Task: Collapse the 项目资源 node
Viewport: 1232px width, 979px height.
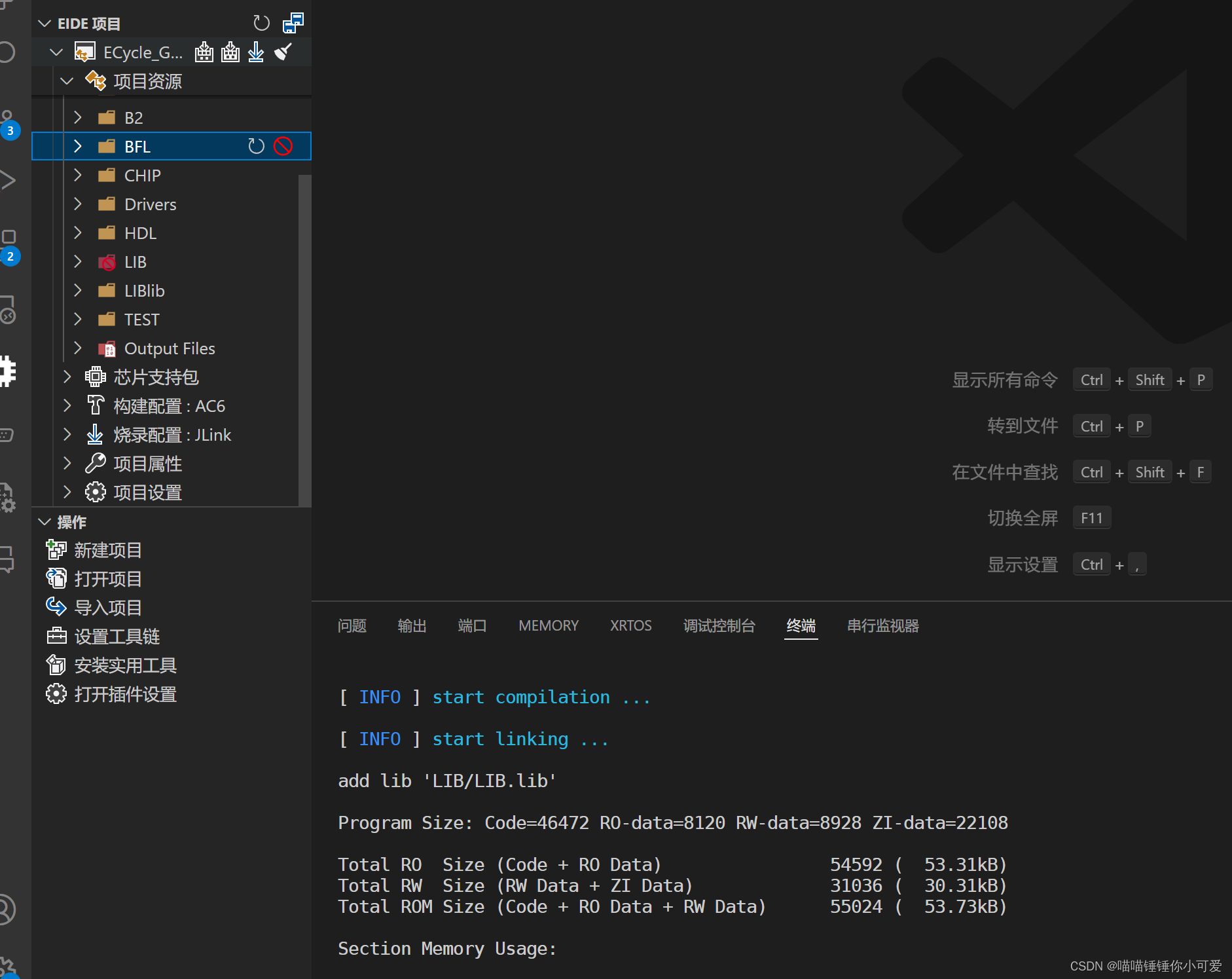Action: [67, 81]
